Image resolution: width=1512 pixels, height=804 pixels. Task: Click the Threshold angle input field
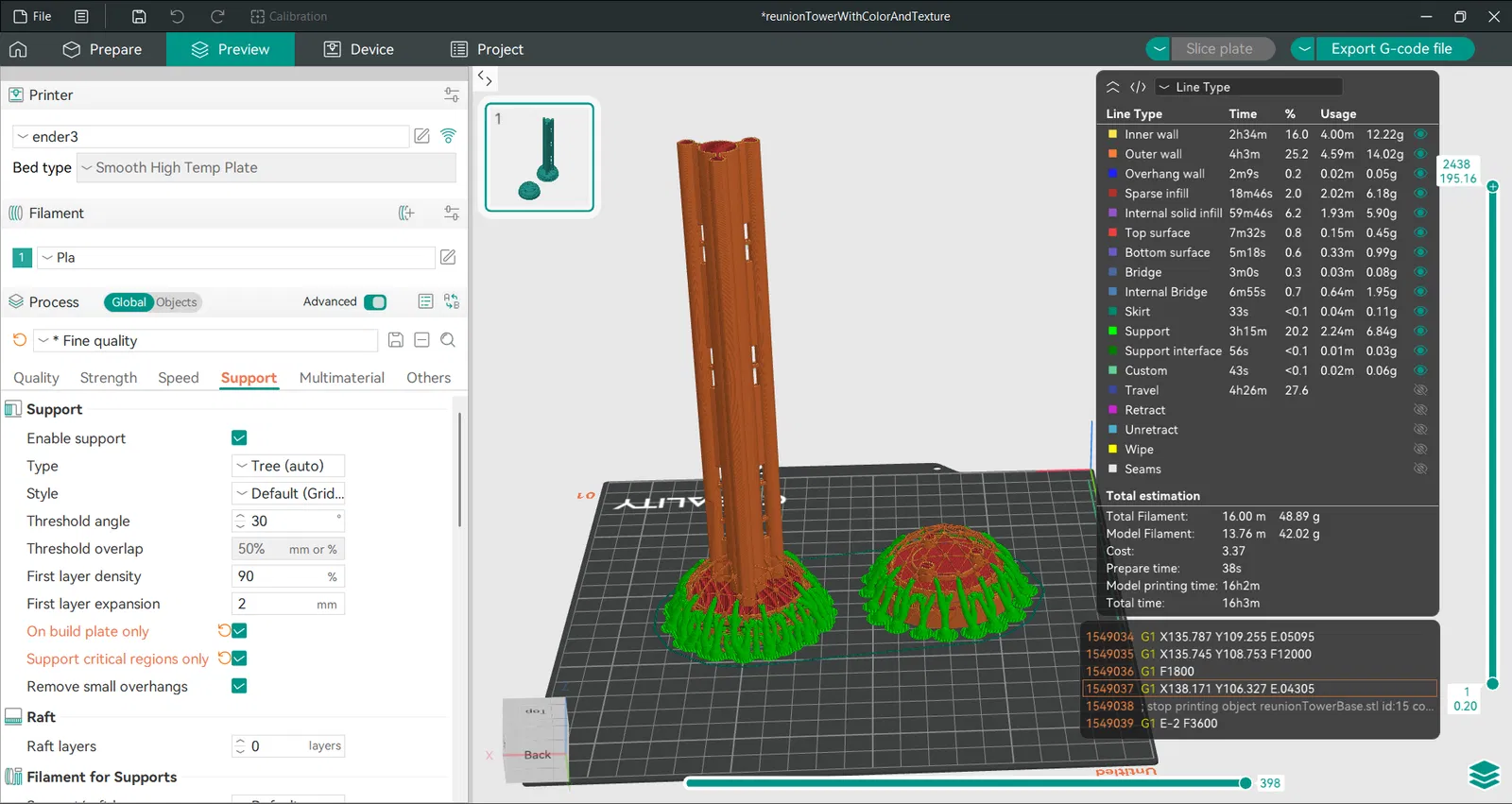click(x=288, y=522)
